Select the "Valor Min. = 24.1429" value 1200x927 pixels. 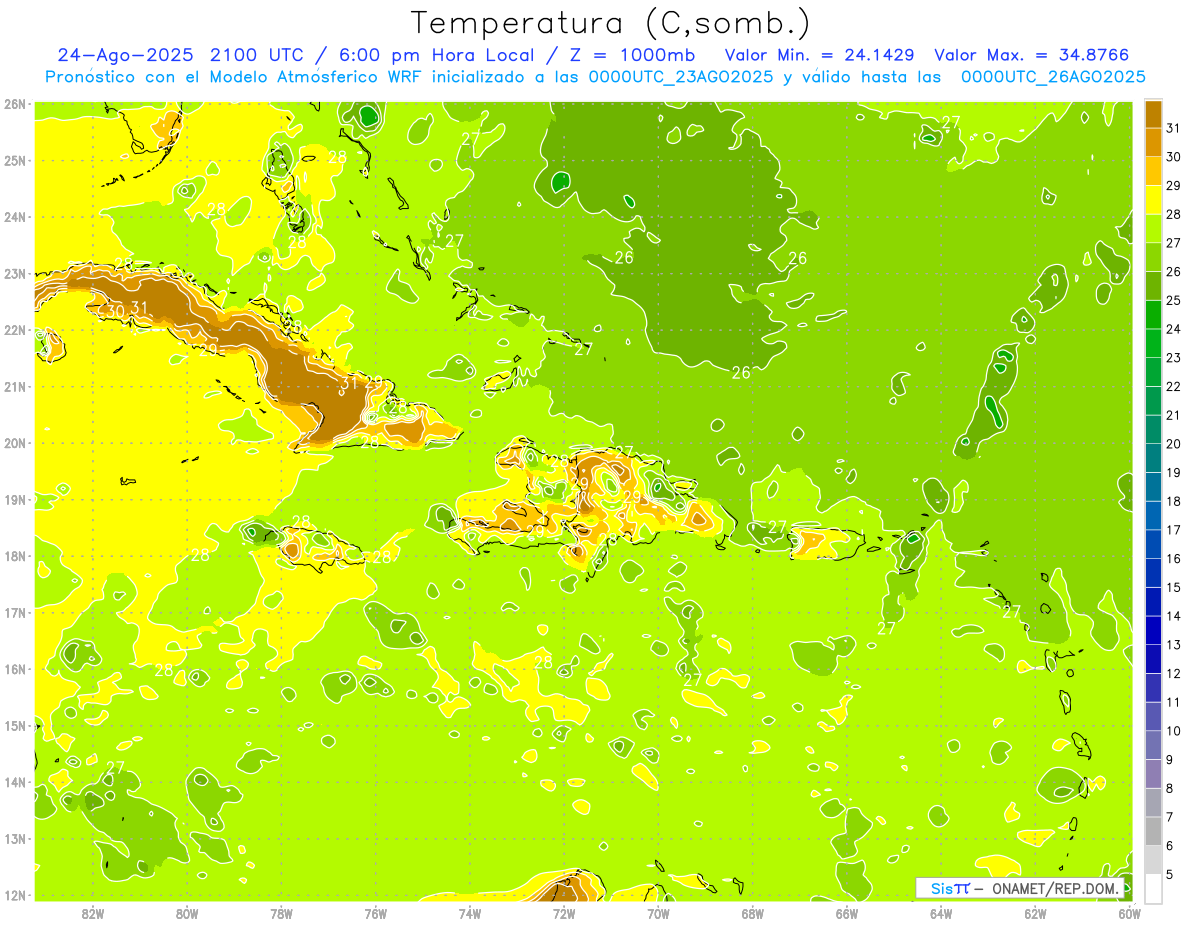coord(819,55)
